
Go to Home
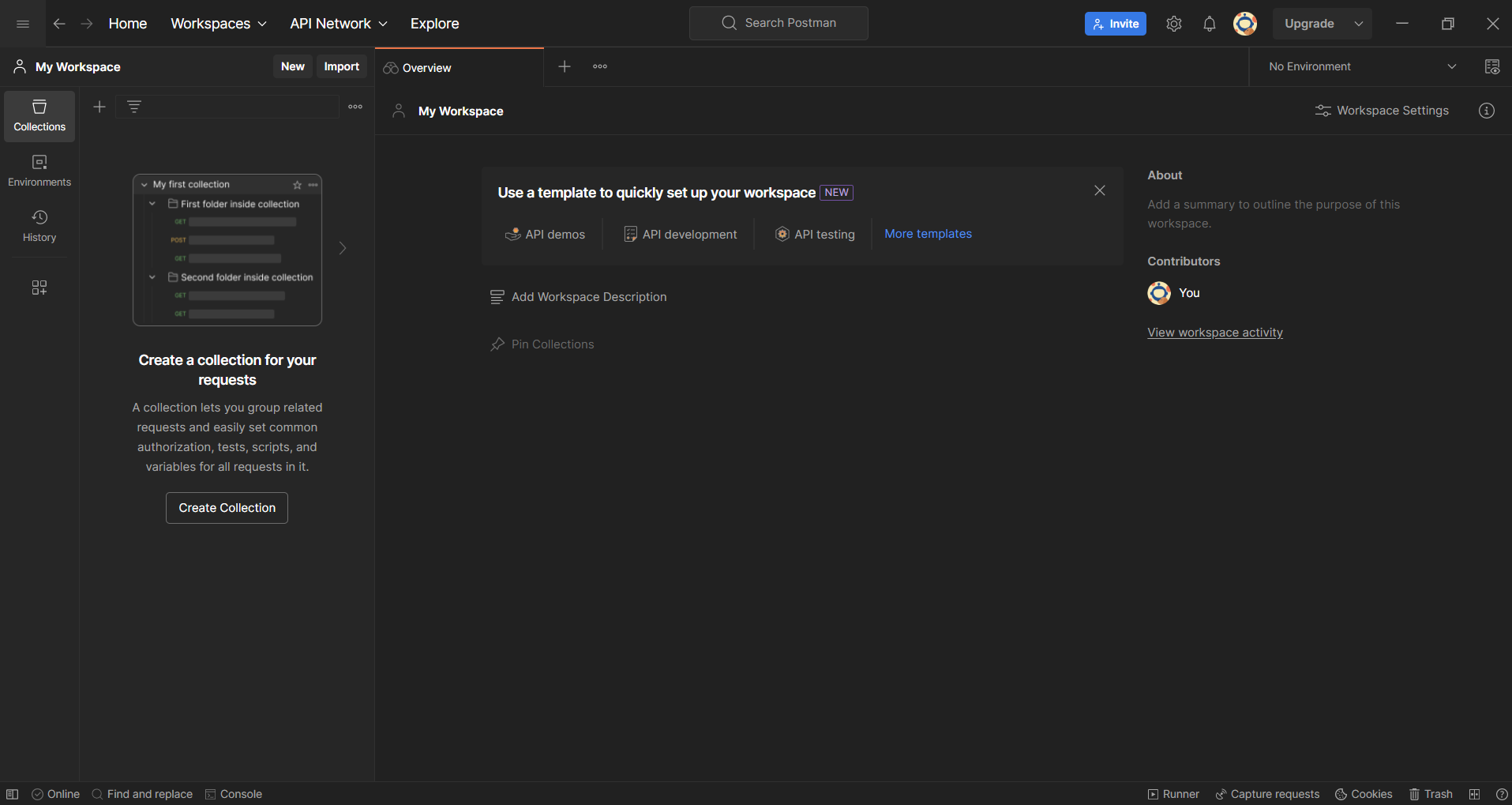(x=128, y=24)
